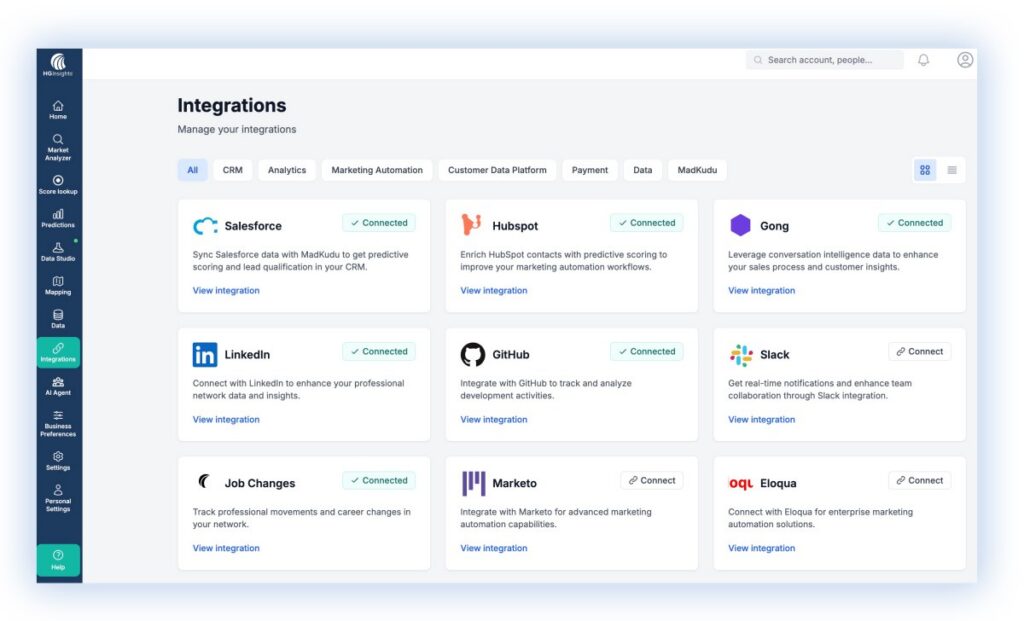View integration for Salesforce
Image resolution: width=1024 pixels, height=621 pixels.
coord(226,291)
